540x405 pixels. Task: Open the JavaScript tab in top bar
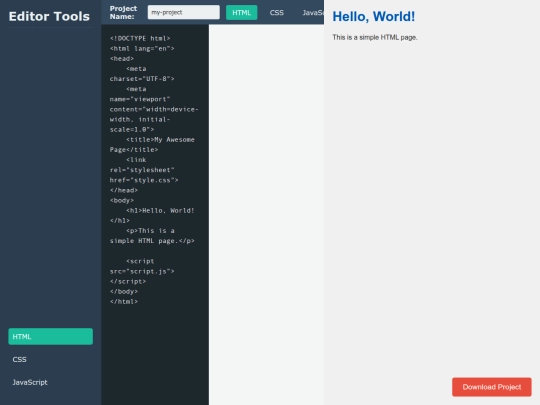point(312,13)
